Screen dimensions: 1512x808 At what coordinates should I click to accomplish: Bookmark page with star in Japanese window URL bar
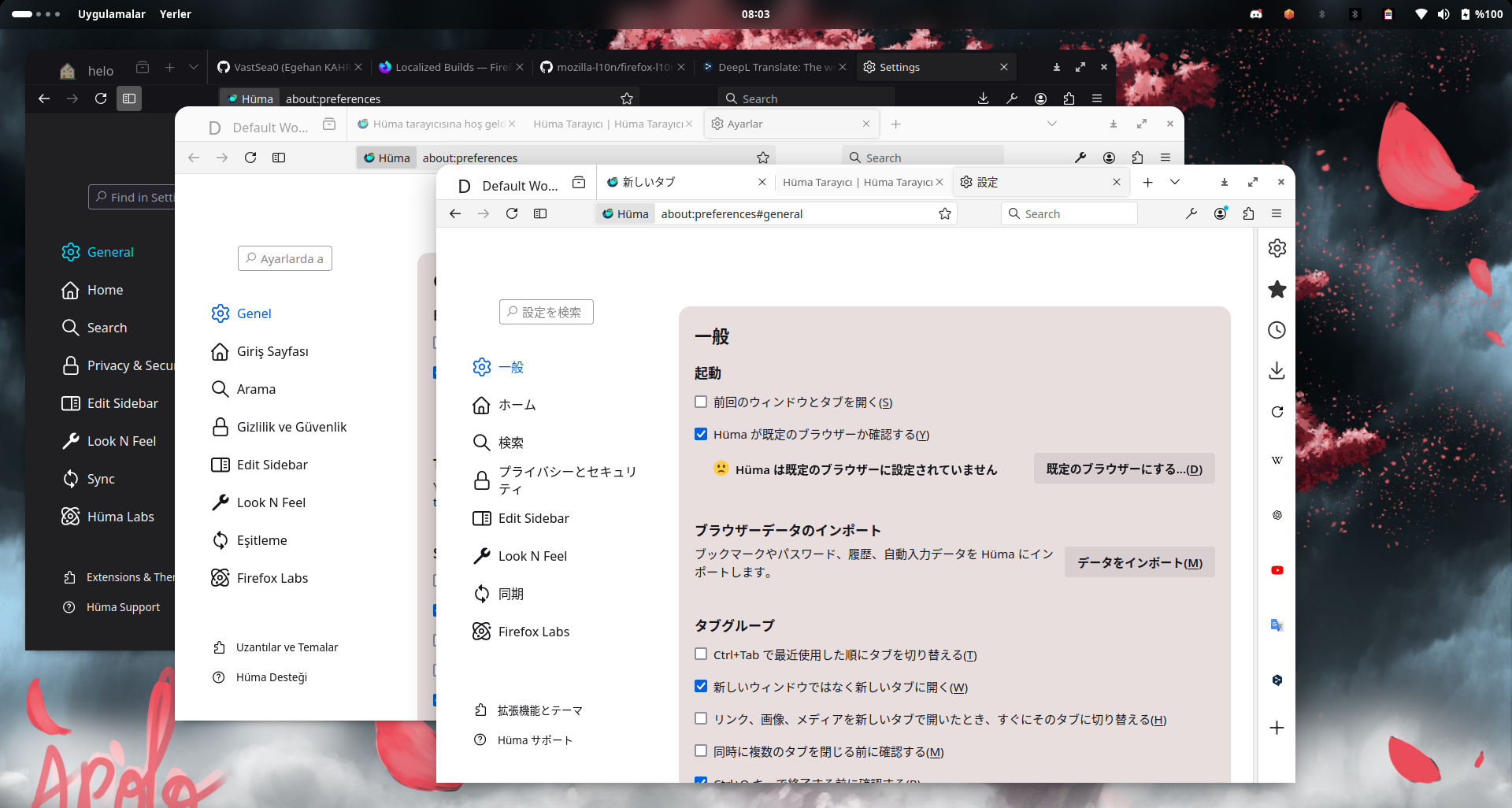pyautogui.click(x=945, y=213)
